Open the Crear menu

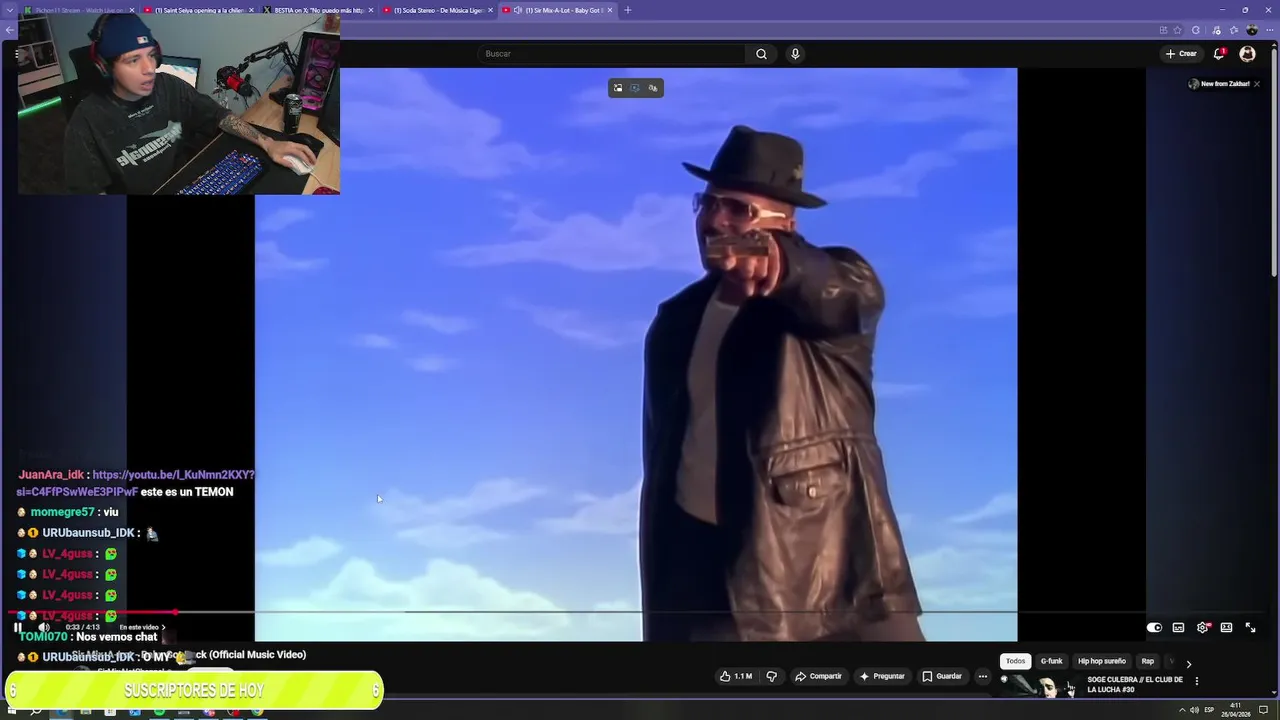coord(1181,54)
